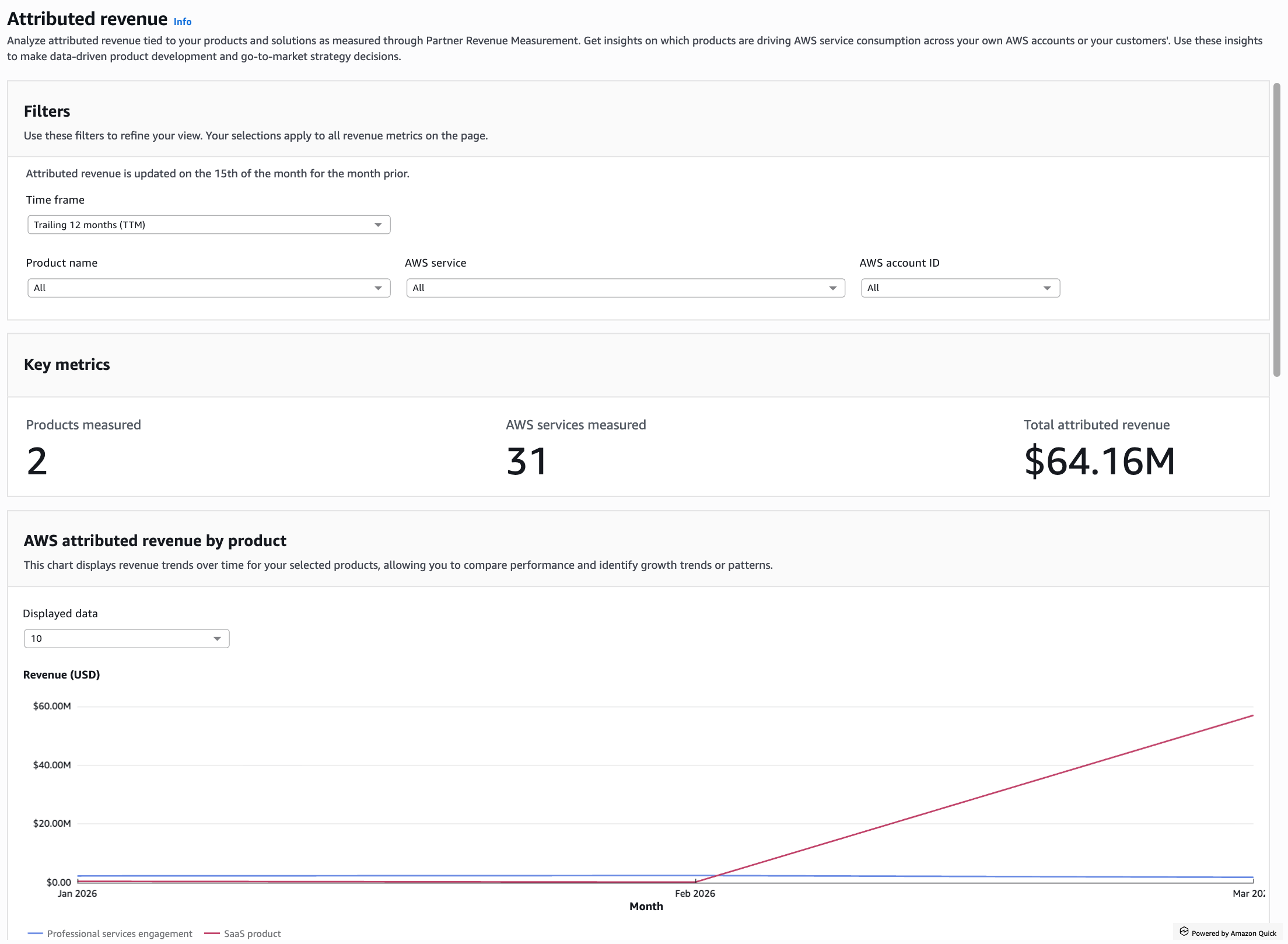Click the Feb 2026 axis label
This screenshot has width=1288, height=944.
point(694,893)
